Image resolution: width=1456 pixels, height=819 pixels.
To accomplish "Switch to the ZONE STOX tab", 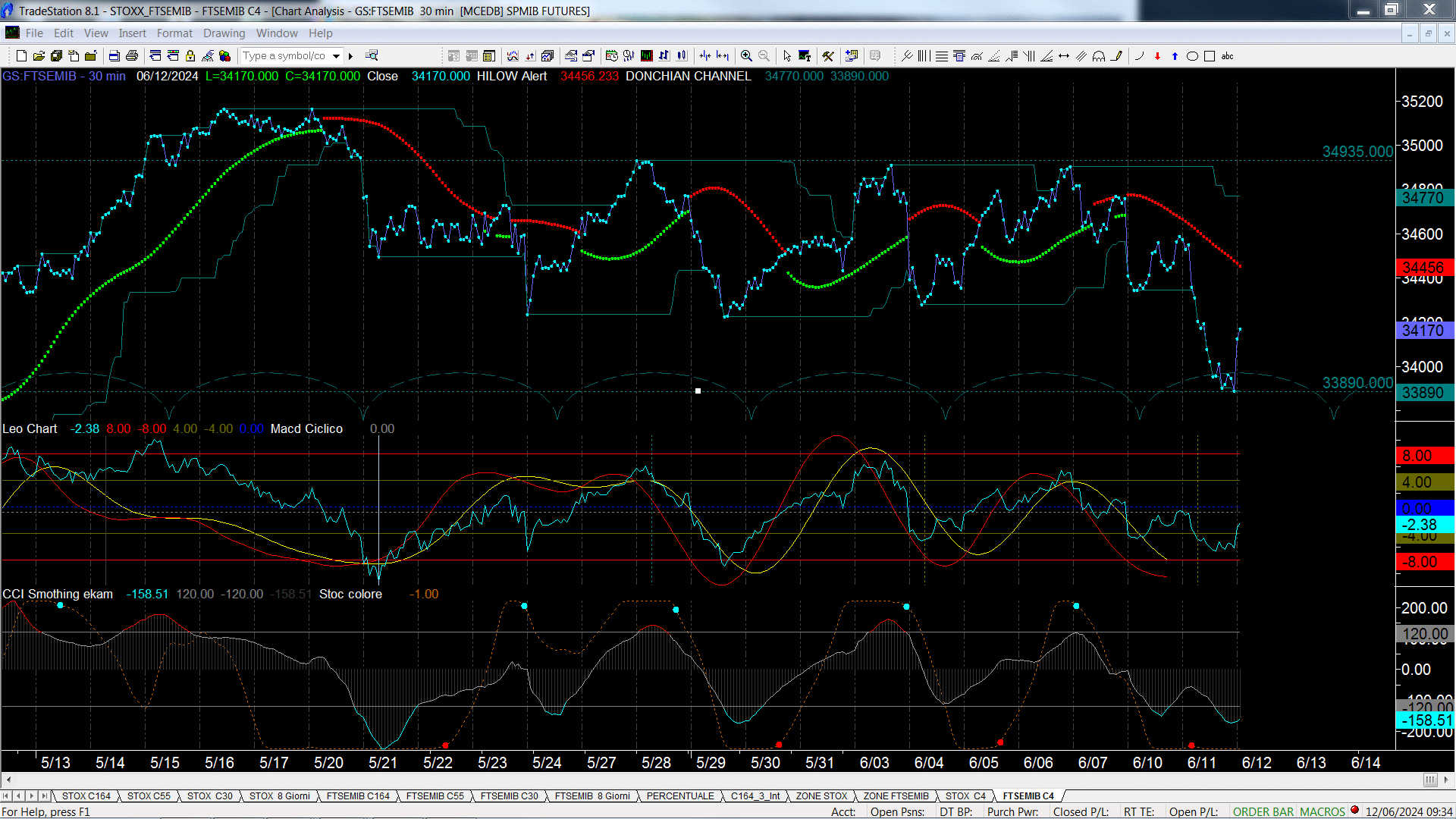I will [821, 796].
